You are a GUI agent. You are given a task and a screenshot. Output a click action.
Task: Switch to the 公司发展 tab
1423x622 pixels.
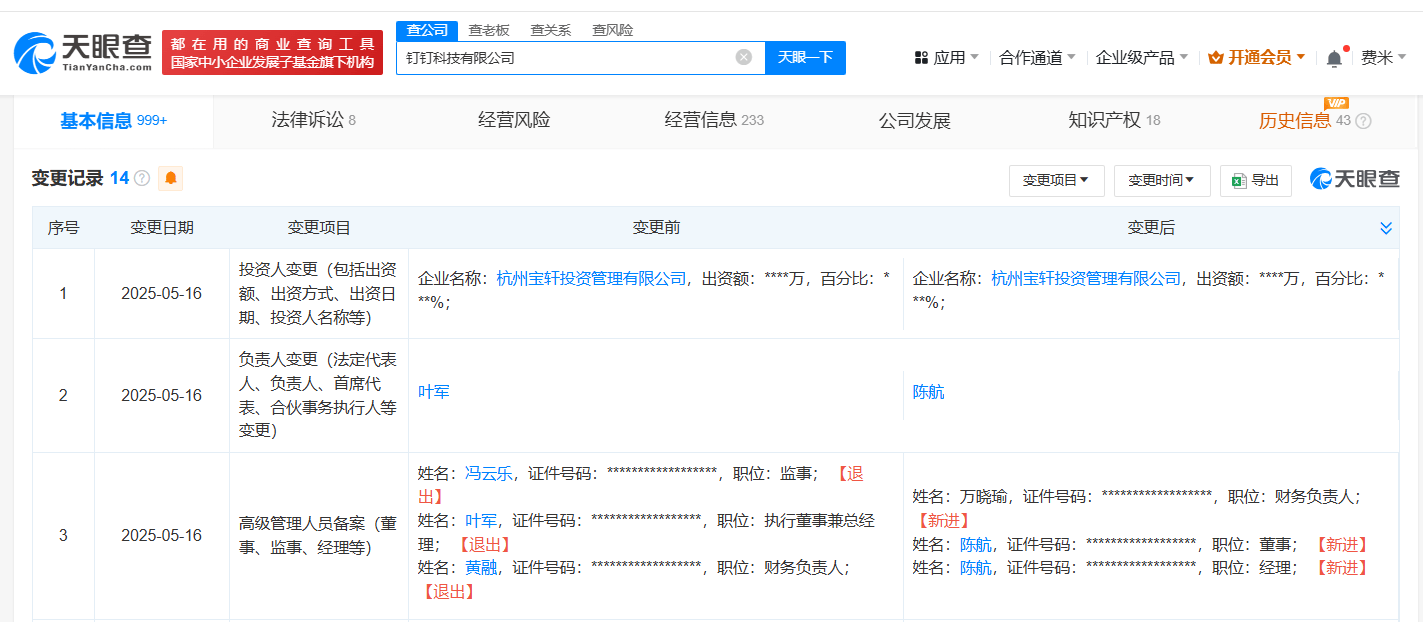click(x=914, y=121)
